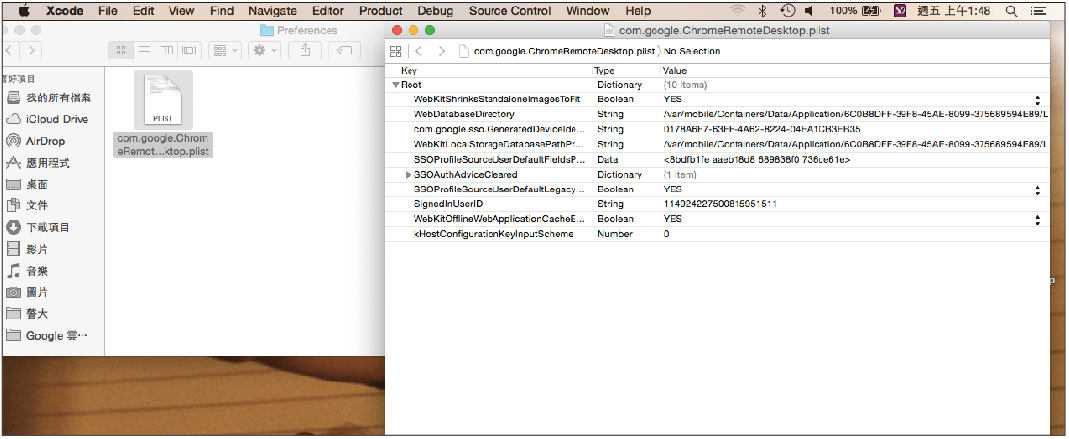Switch Finder to Cover Flow view

[190, 50]
